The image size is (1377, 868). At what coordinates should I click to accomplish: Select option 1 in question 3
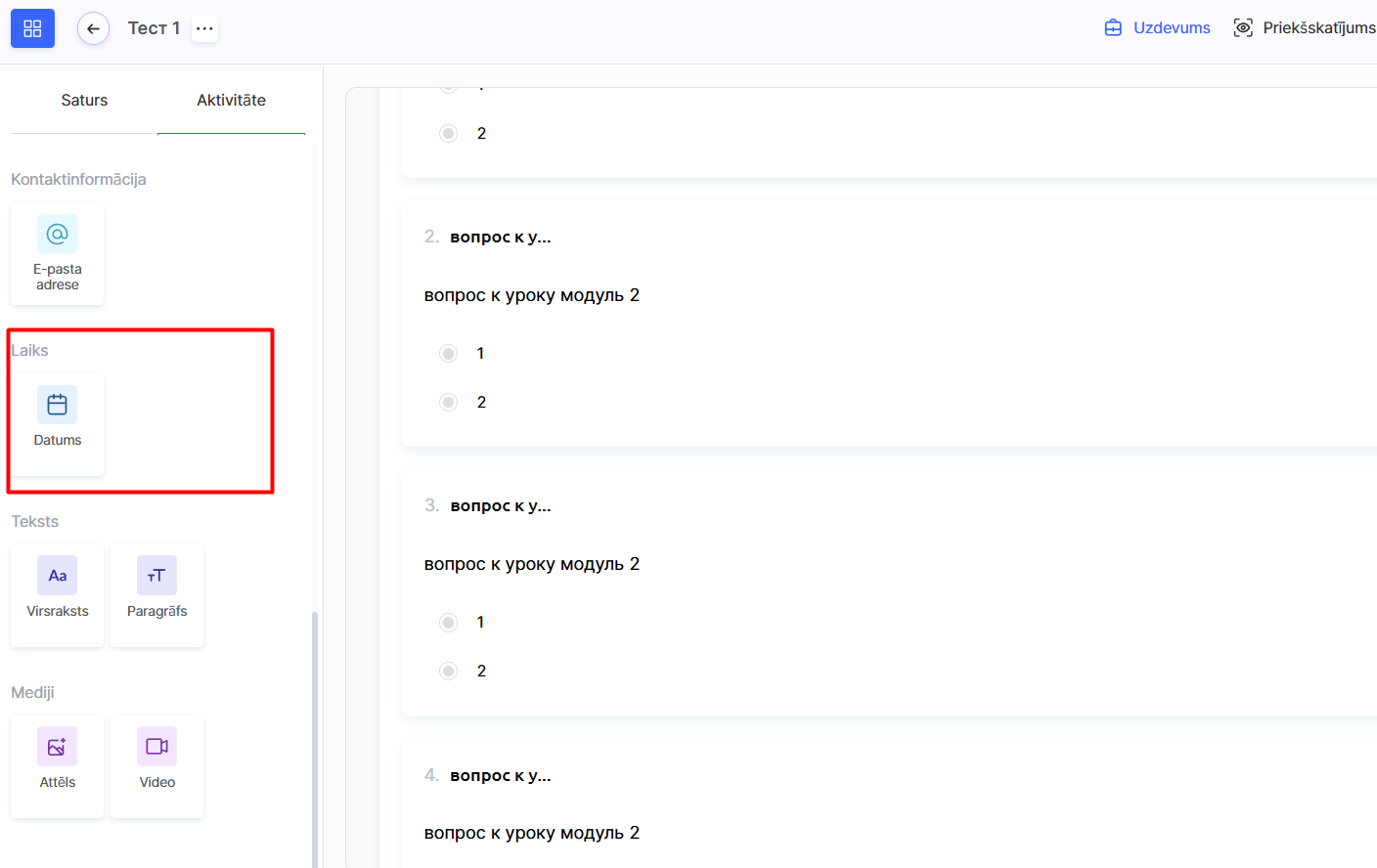(448, 622)
